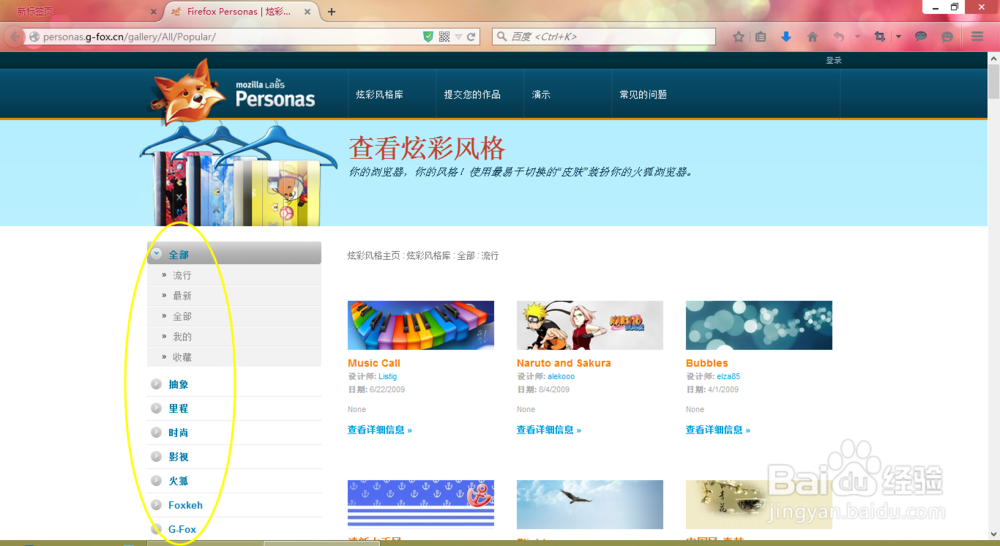Click the vertical scrollbar down arrow
The image size is (1000, 546).
pyautogui.click(x=994, y=535)
